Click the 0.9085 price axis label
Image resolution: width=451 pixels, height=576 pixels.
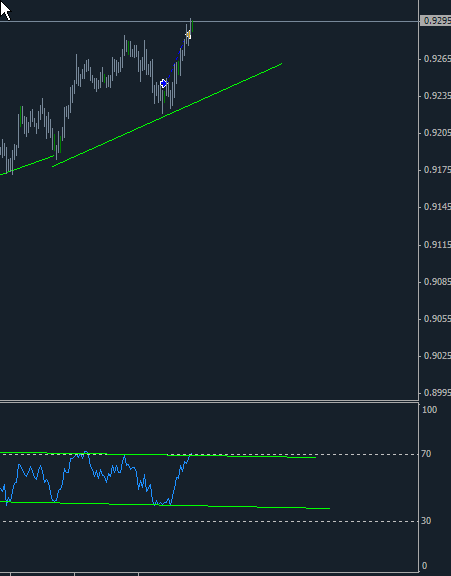click(437, 282)
